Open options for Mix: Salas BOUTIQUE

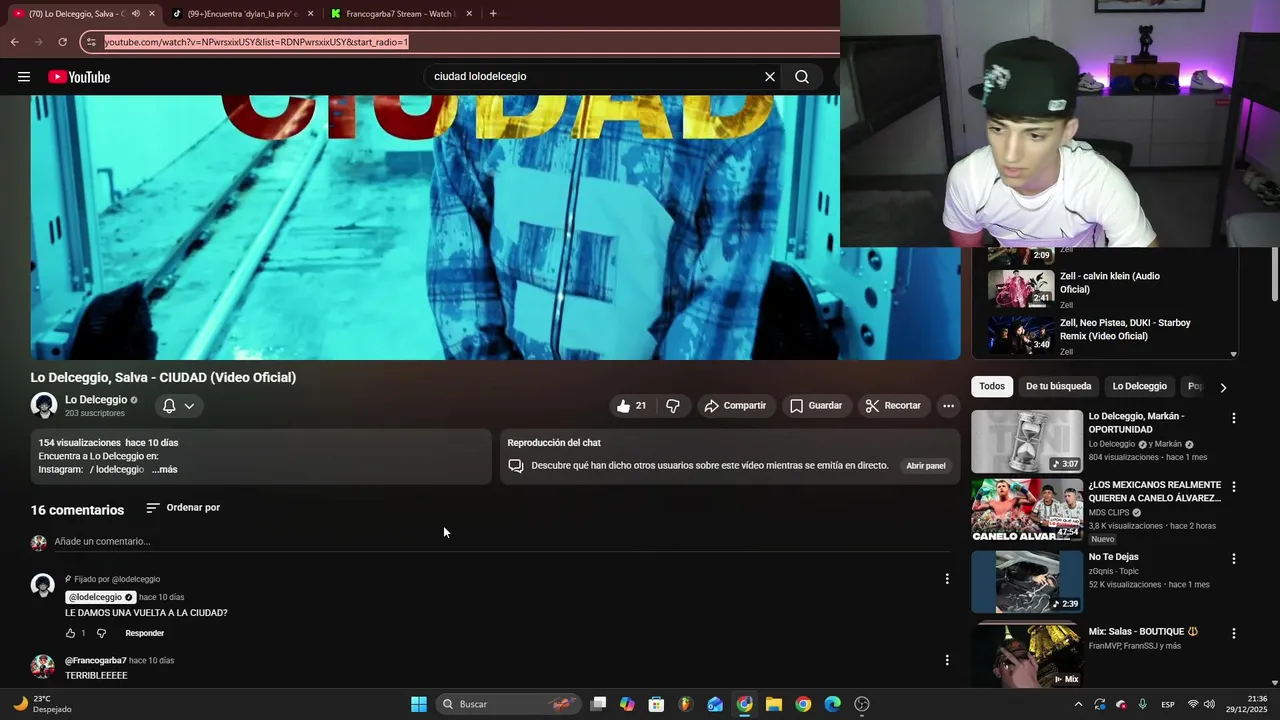coord(1233,634)
